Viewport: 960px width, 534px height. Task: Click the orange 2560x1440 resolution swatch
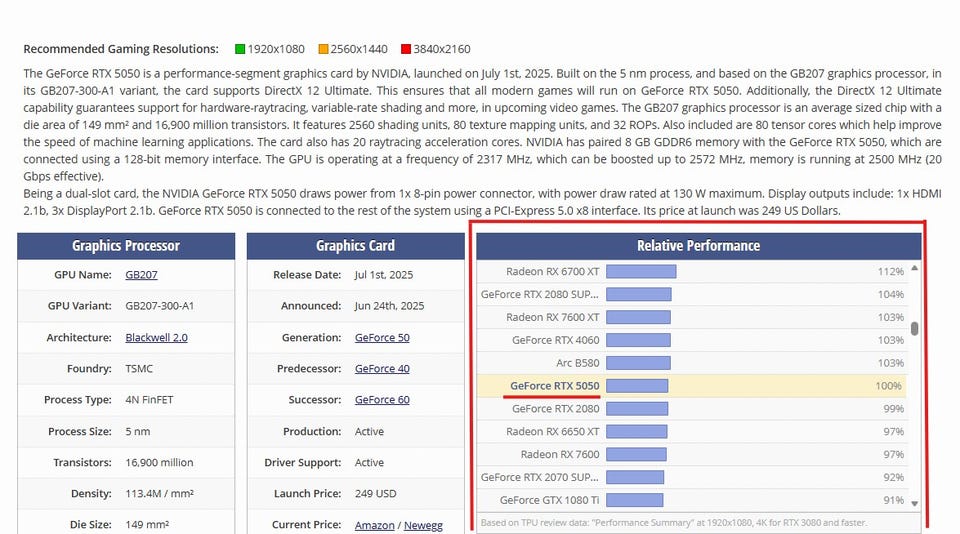(323, 49)
